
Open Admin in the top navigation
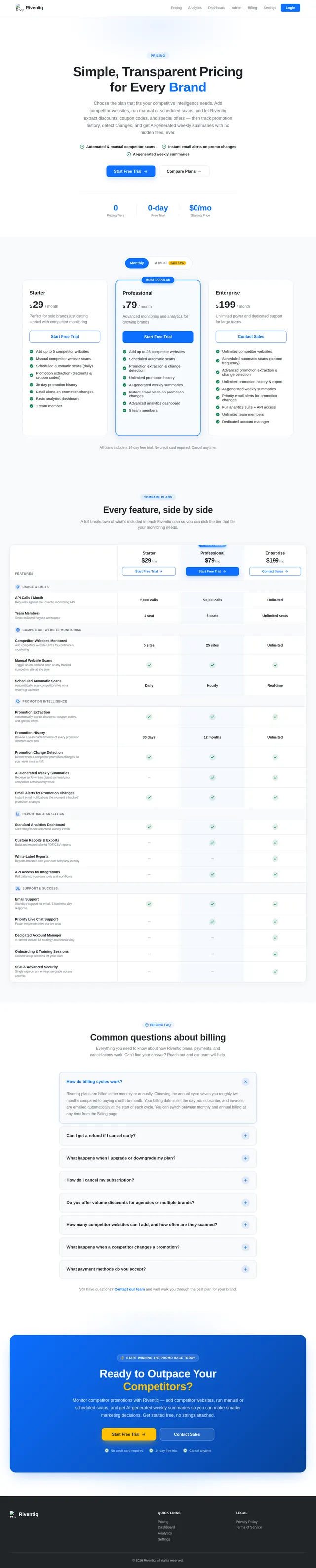coord(237,8)
